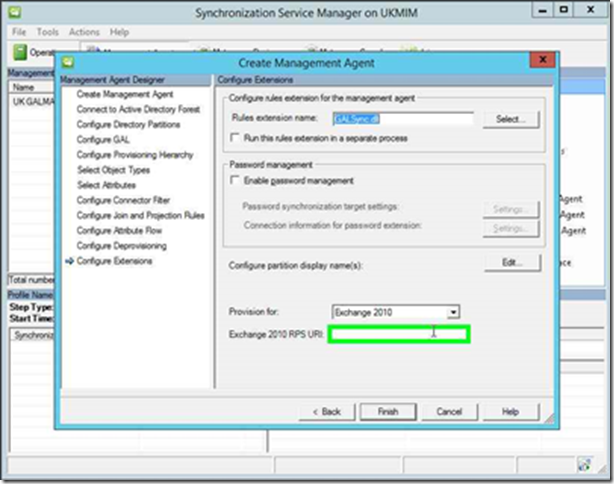Select Create Management Agent designer step

pos(125,94)
